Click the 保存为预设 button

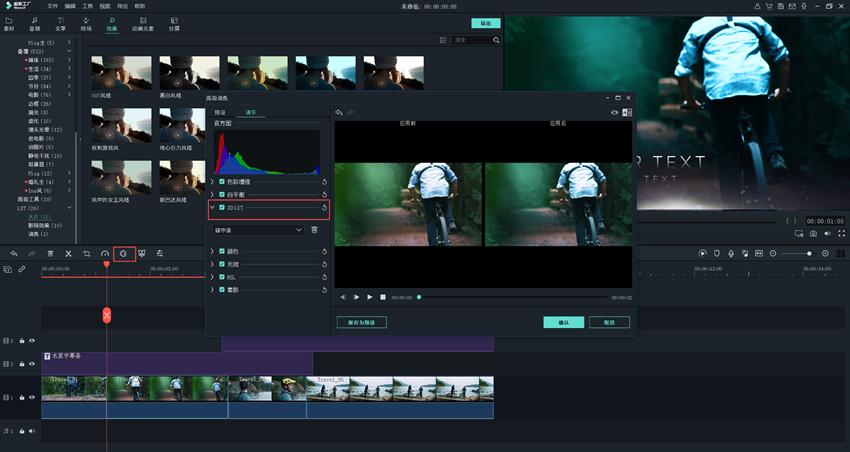tap(361, 323)
